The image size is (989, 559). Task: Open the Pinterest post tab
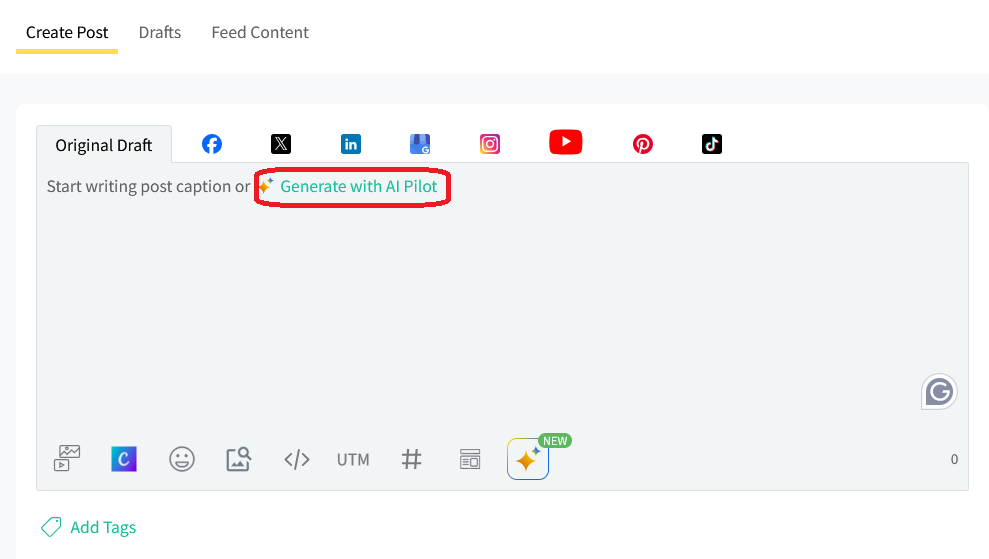coord(643,144)
